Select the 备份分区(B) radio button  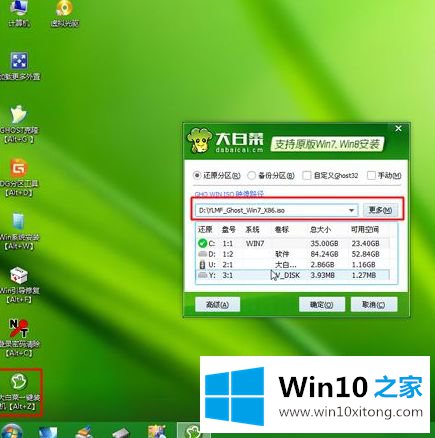[252, 175]
